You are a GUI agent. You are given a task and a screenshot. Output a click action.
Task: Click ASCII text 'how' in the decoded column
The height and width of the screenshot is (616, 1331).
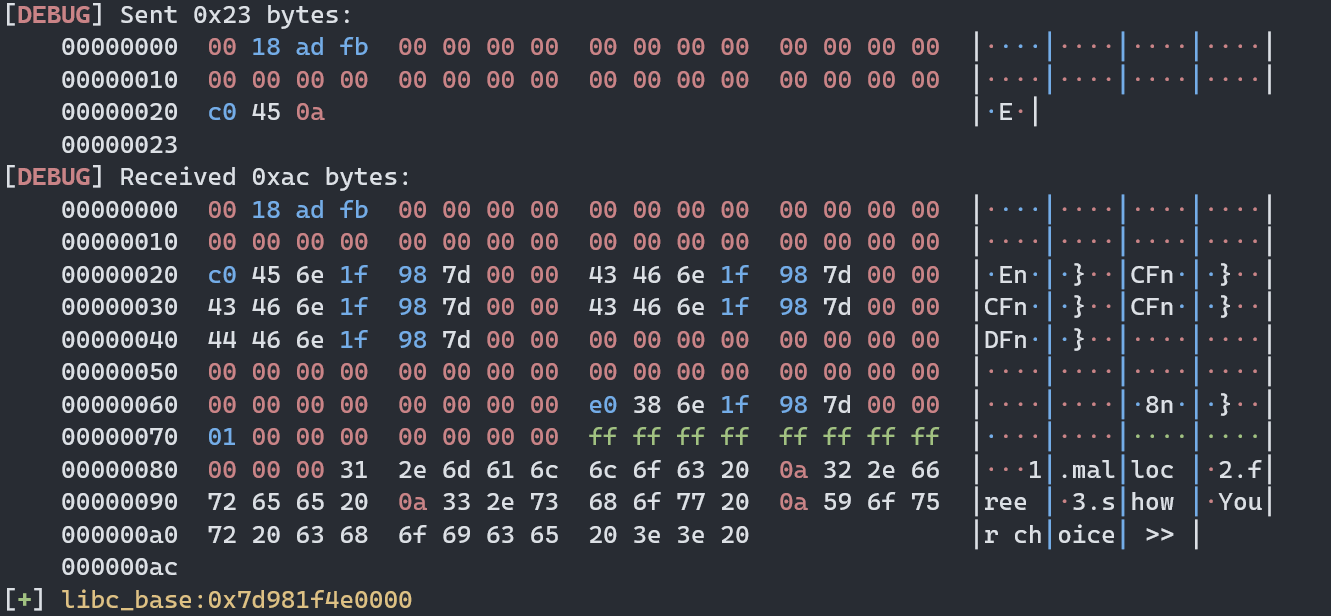tap(1153, 503)
